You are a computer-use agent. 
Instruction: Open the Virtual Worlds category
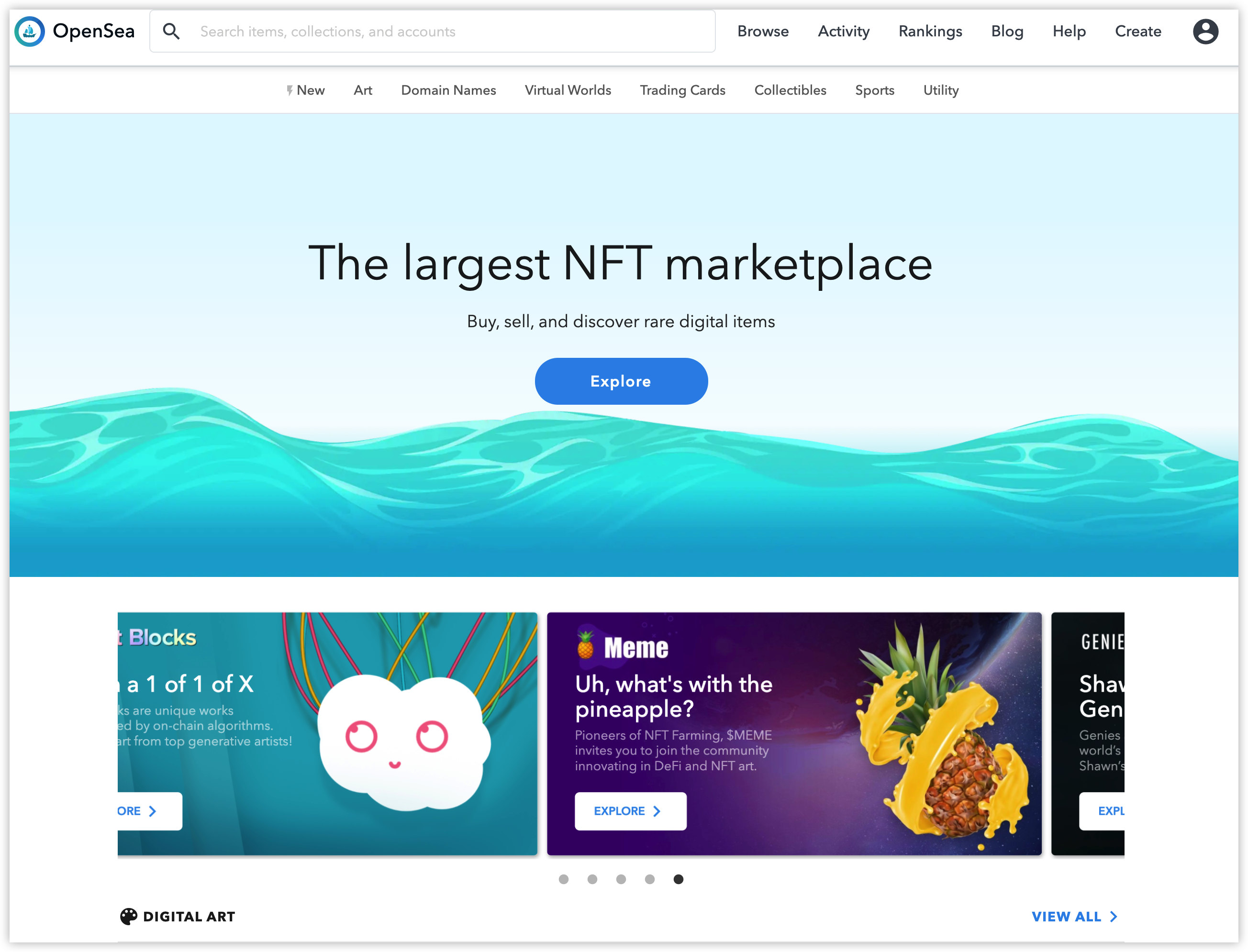coord(568,90)
